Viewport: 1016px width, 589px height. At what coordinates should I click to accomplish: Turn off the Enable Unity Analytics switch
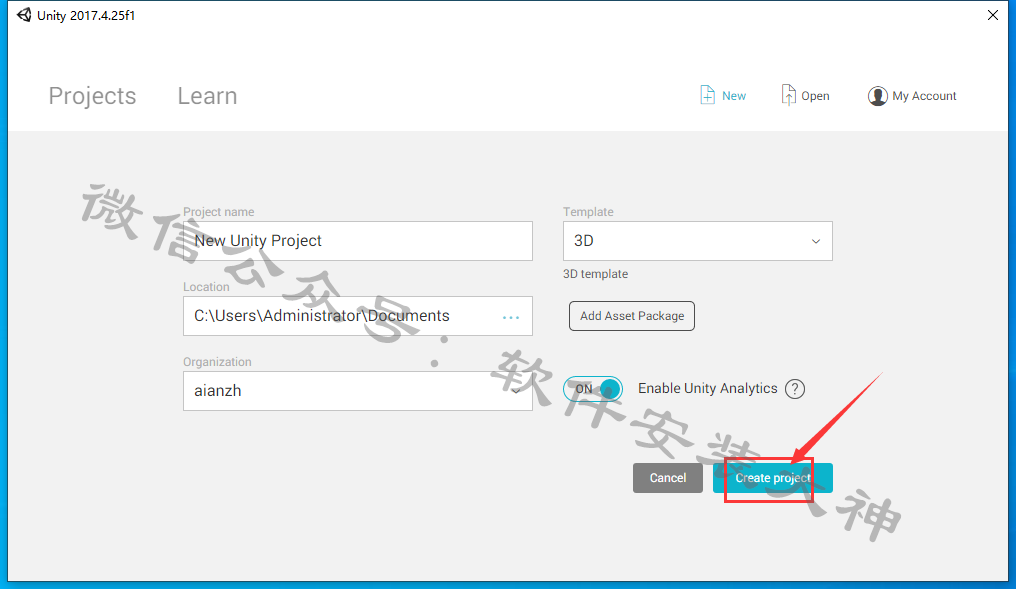593,389
